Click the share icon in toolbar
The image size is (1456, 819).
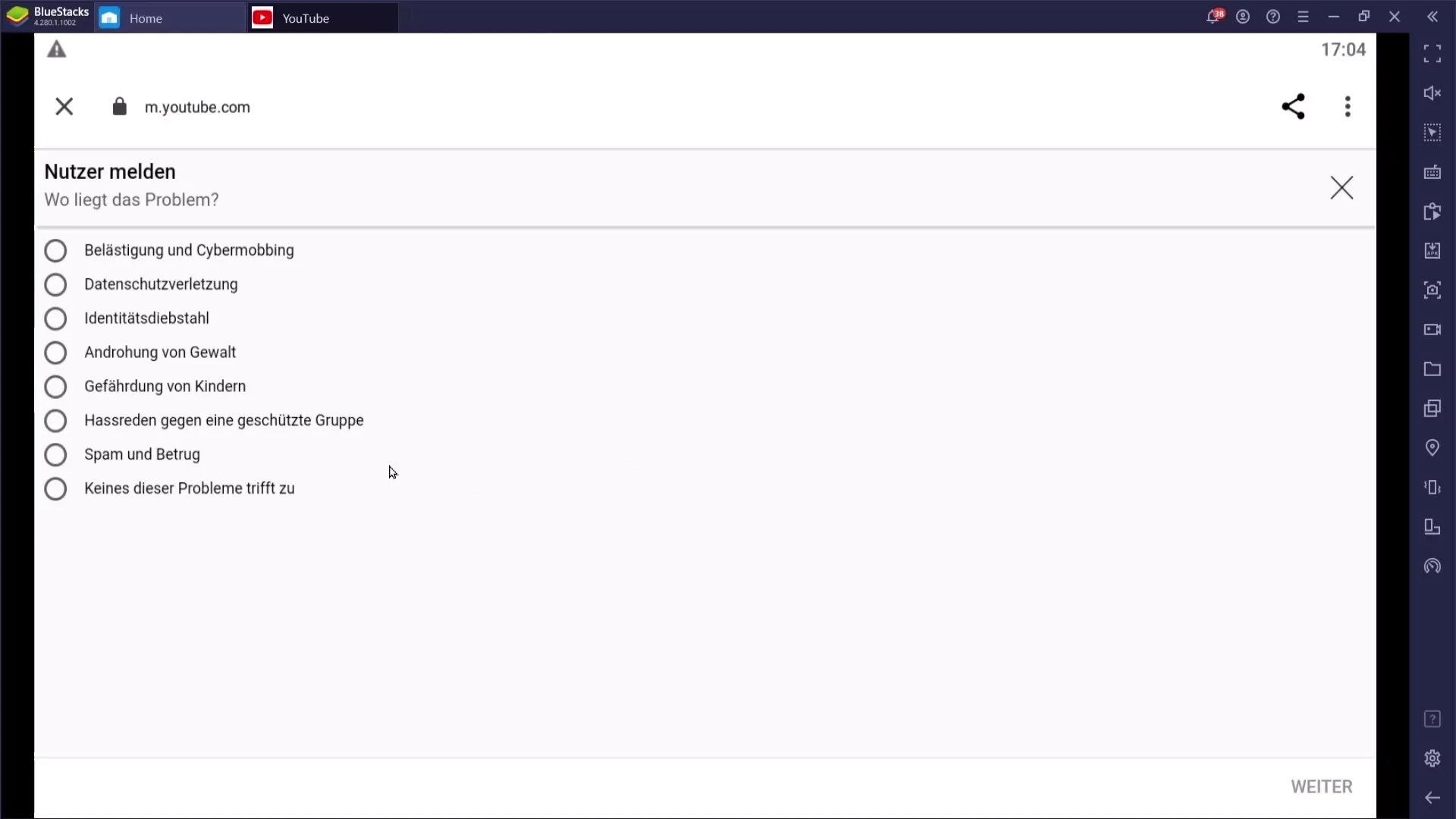(x=1294, y=107)
